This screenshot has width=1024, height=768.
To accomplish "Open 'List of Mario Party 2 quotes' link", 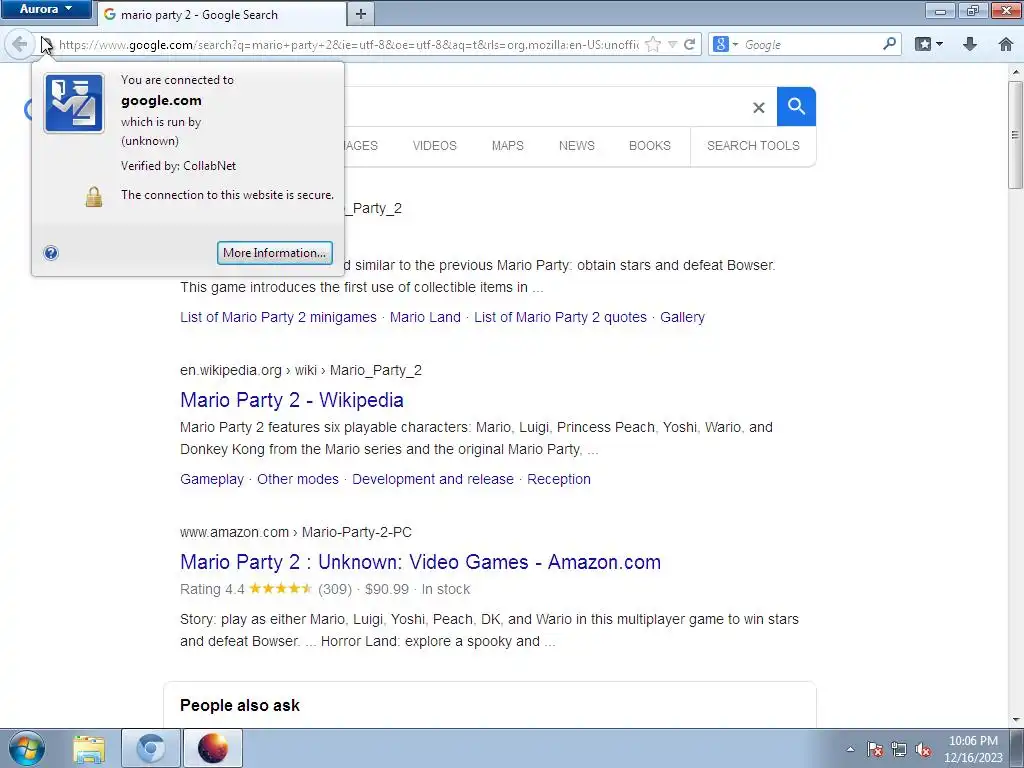I will 560,317.
